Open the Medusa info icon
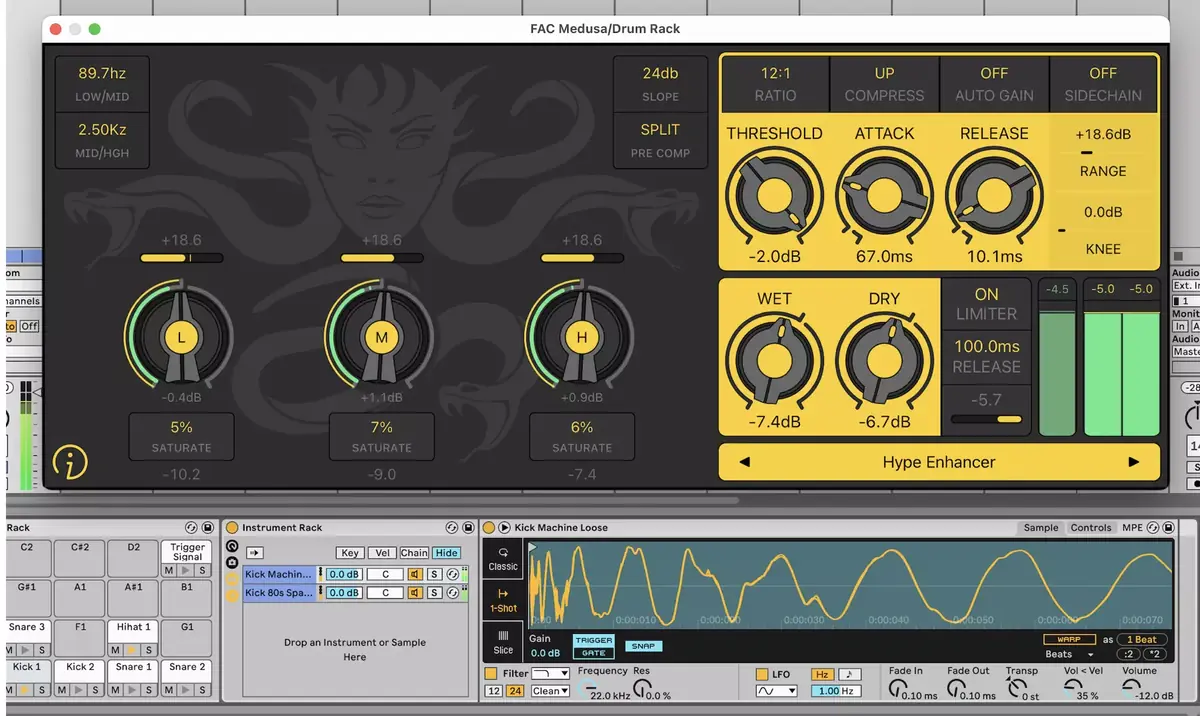The height and width of the screenshot is (716, 1200). [x=70, y=461]
